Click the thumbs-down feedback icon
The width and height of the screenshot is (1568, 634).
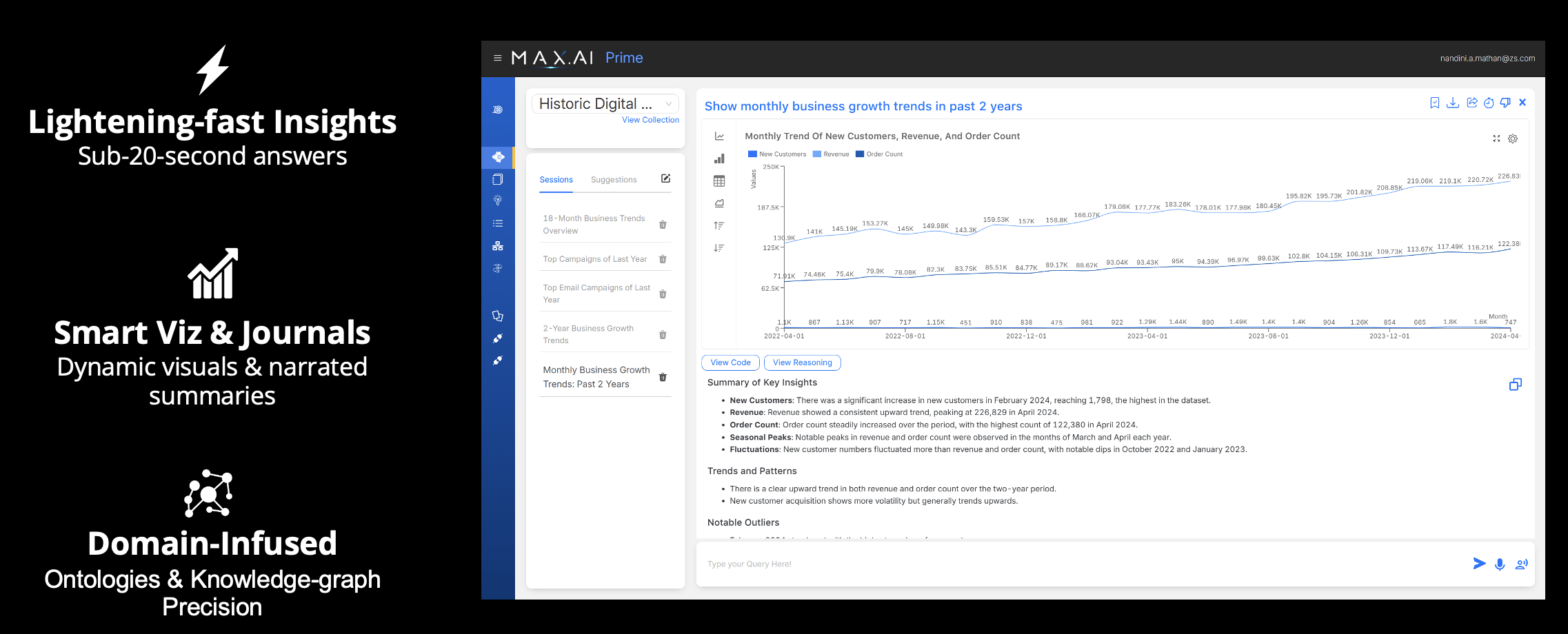(x=1505, y=103)
